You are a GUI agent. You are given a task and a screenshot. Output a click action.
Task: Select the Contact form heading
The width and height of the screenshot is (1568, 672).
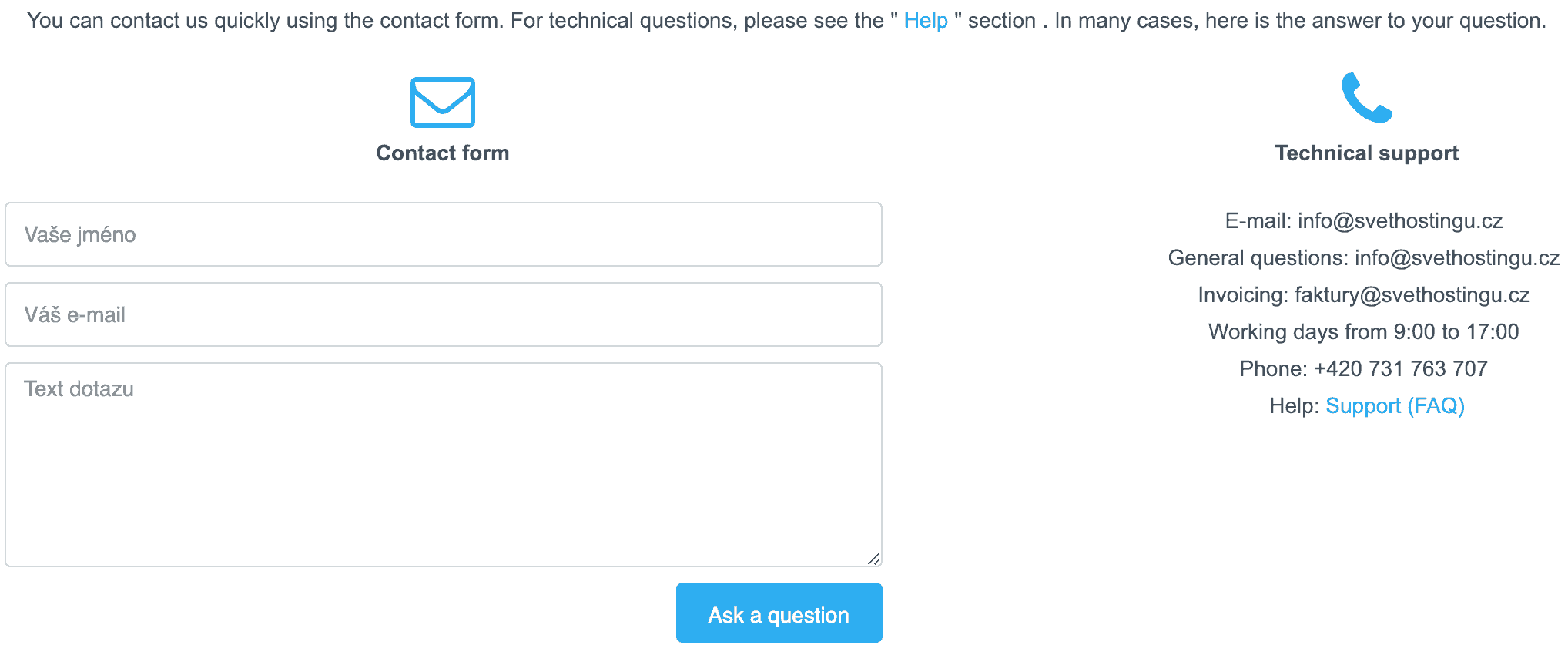[443, 153]
